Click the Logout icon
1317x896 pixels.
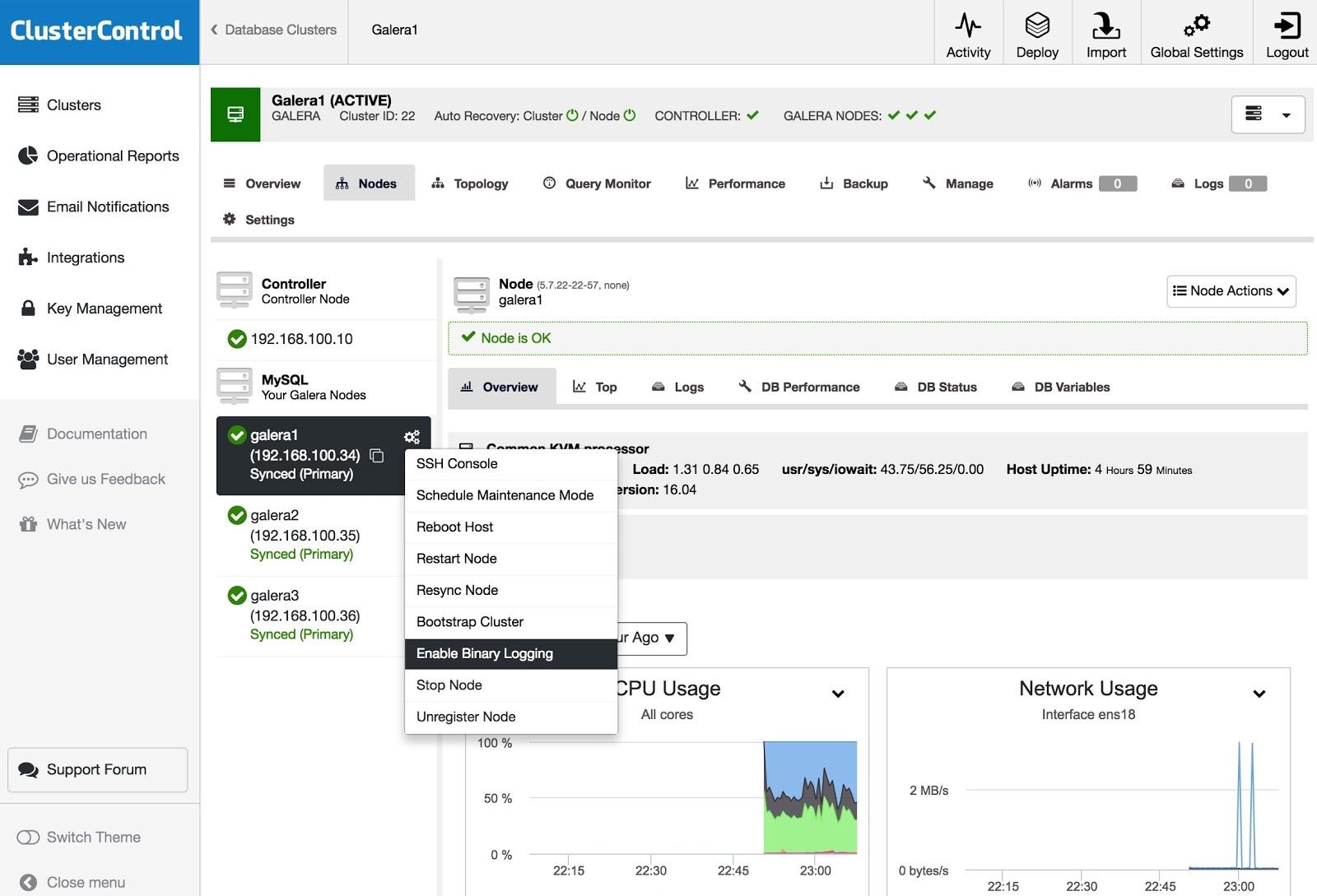click(x=1287, y=26)
